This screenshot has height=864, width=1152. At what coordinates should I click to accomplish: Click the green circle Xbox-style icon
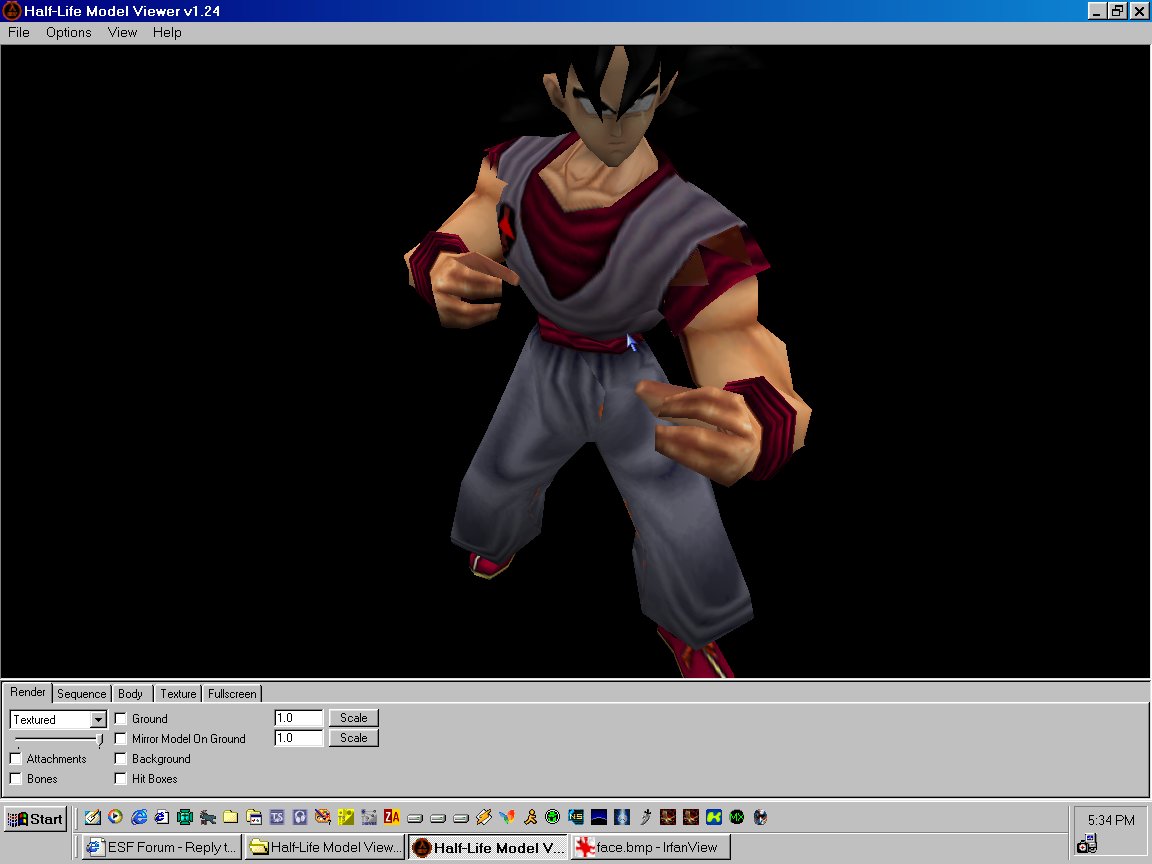552,817
